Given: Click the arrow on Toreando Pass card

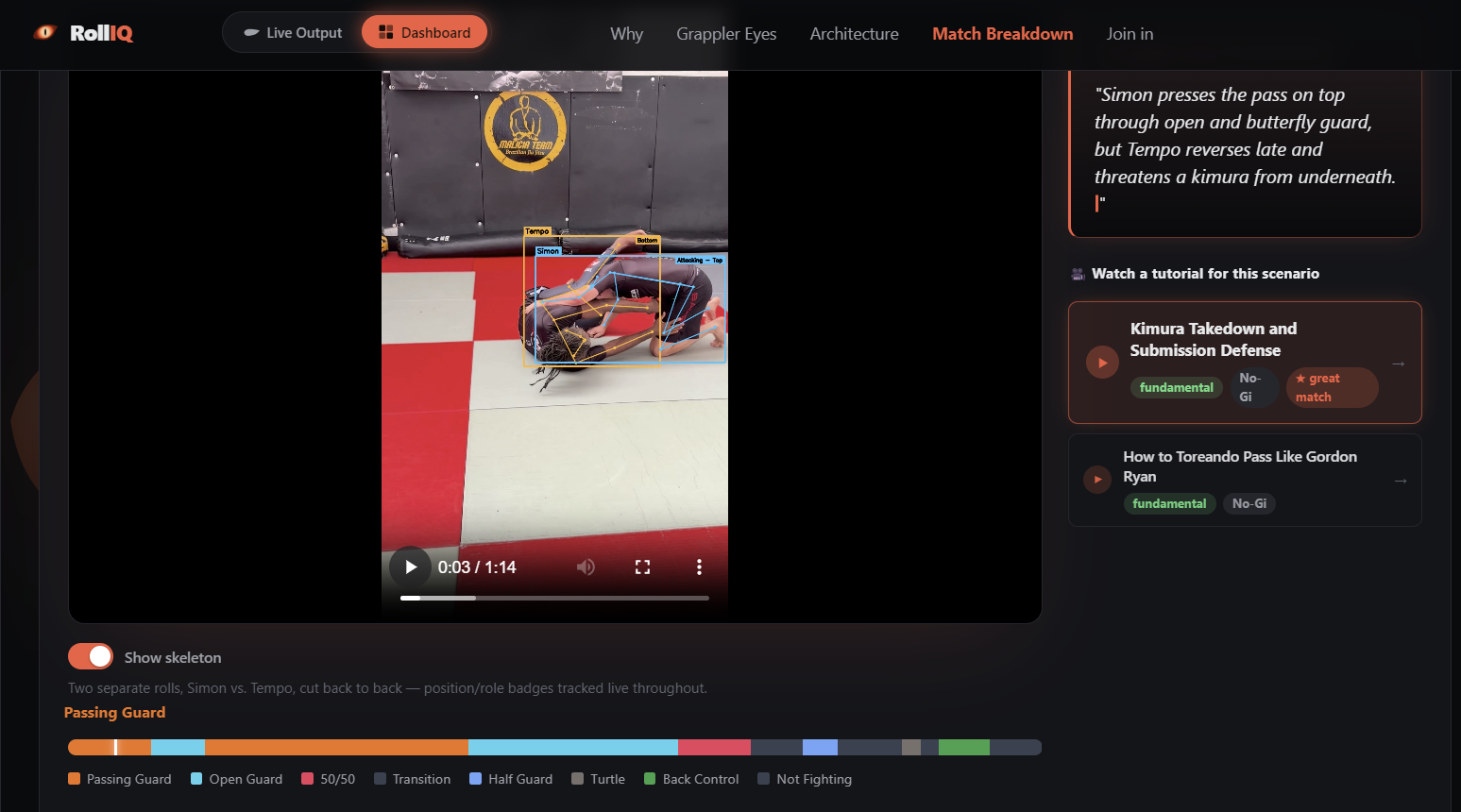Looking at the screenshot, I should pos(1401,481).
